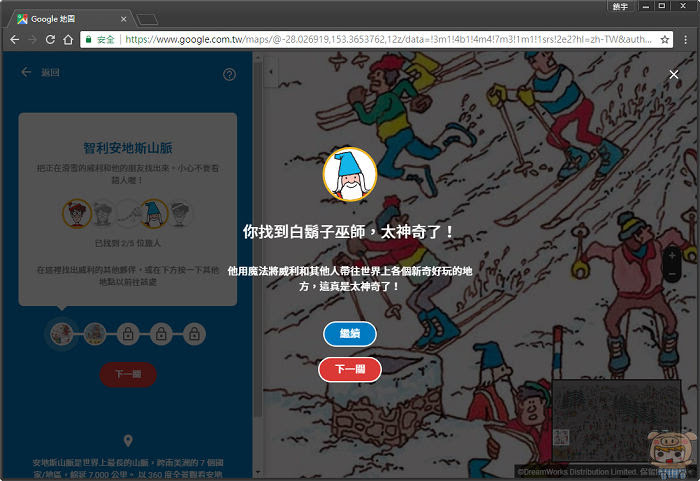Open the browser home page
This screenshot has width=700, height=481.
tap(68, 40)
